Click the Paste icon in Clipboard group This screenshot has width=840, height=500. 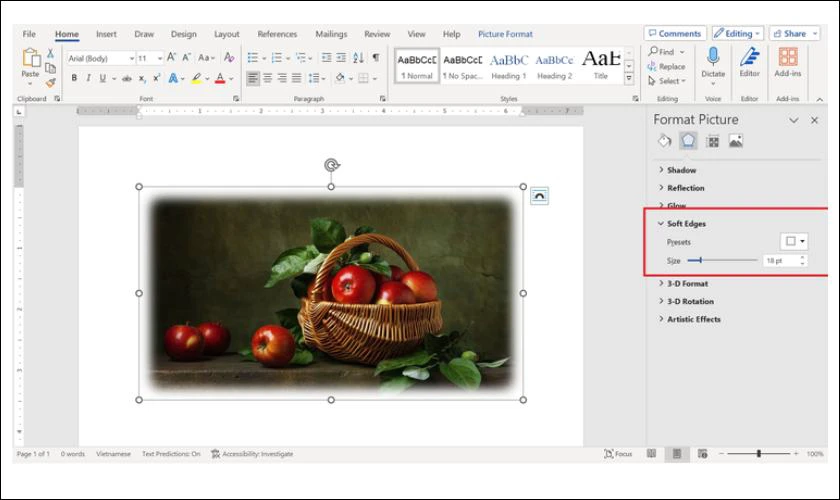31,58
